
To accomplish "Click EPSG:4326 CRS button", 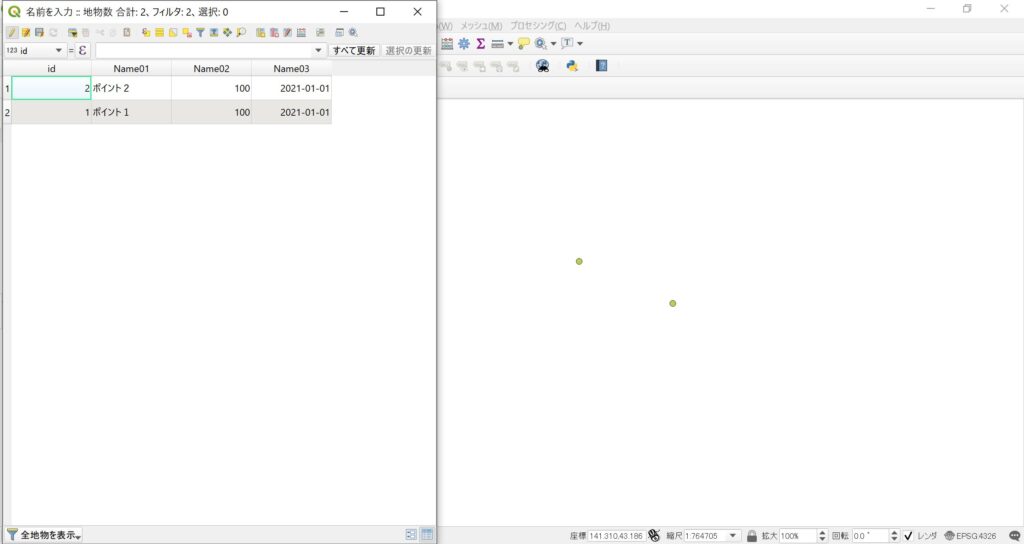I will point(970,536).
